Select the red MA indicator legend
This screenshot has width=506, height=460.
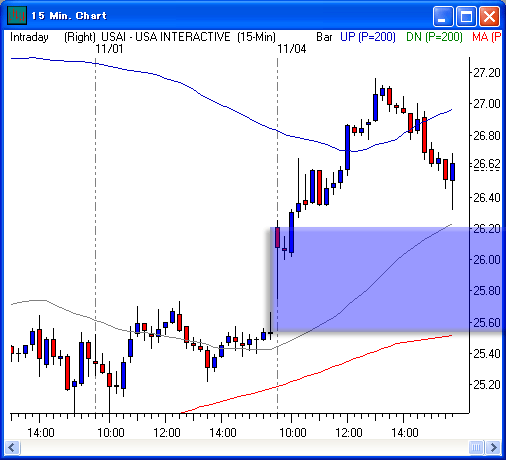487,37
